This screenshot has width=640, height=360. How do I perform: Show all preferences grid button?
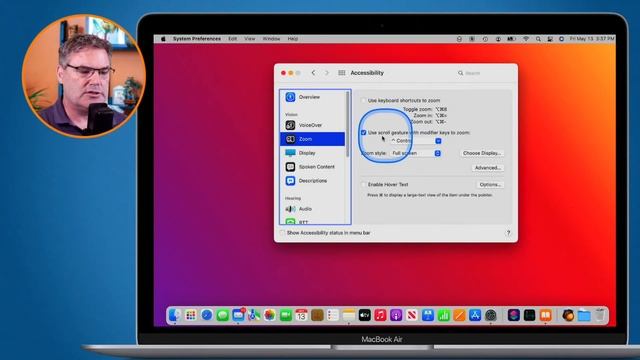coord(342,73)
